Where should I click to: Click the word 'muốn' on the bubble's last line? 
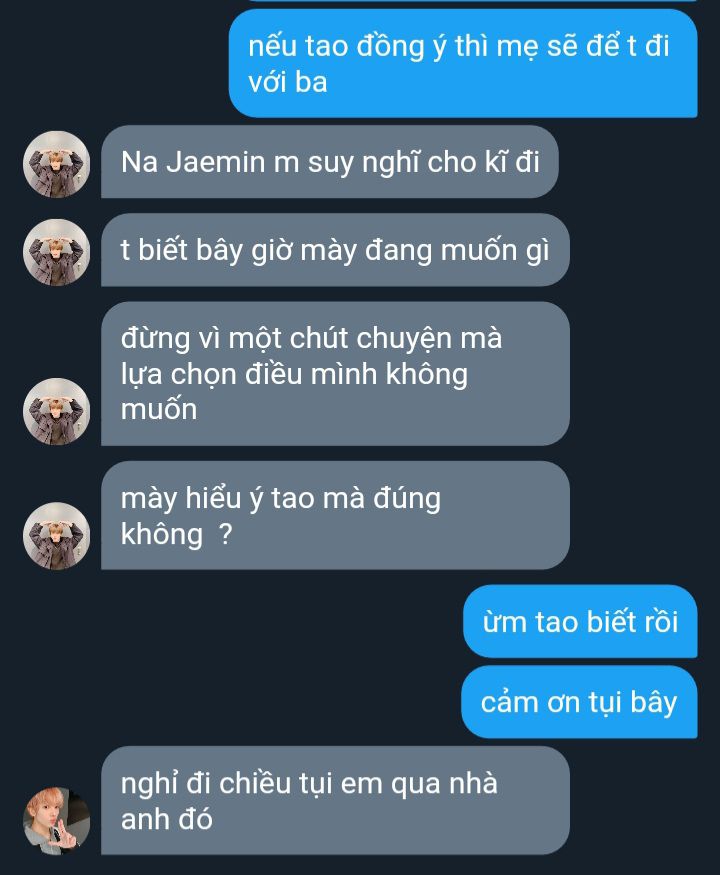coord(159,410)
